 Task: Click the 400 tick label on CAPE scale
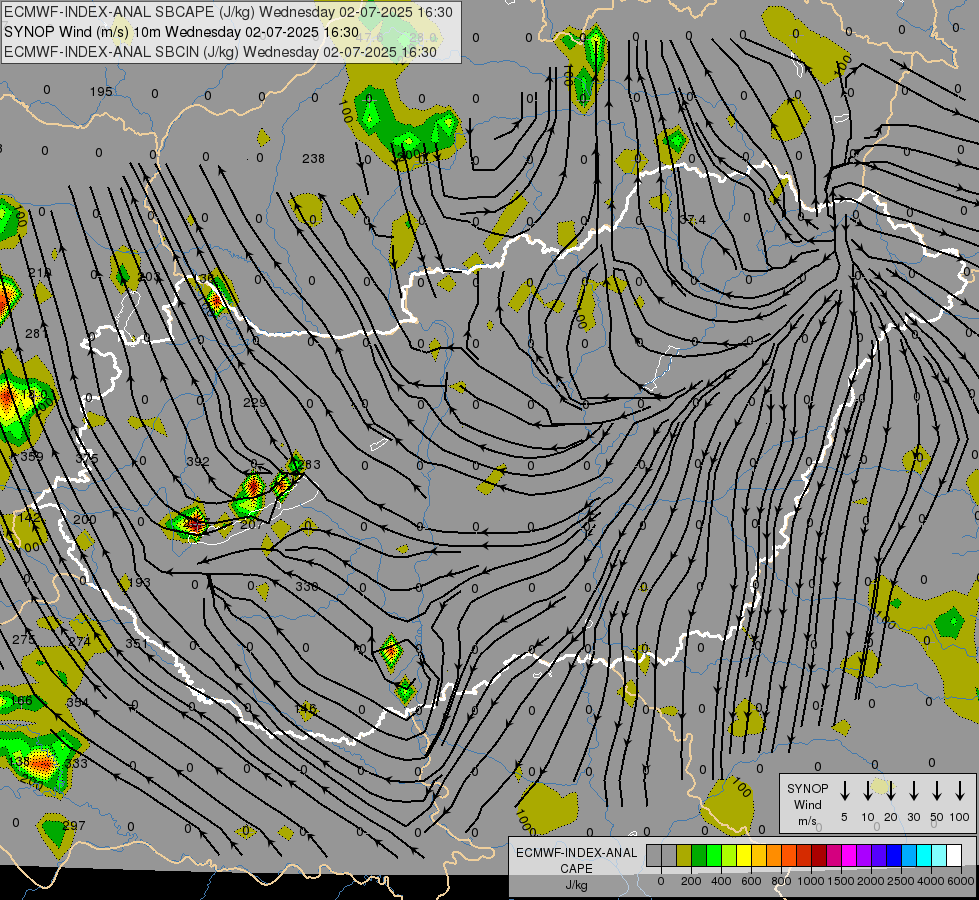[x=721, y=881]
